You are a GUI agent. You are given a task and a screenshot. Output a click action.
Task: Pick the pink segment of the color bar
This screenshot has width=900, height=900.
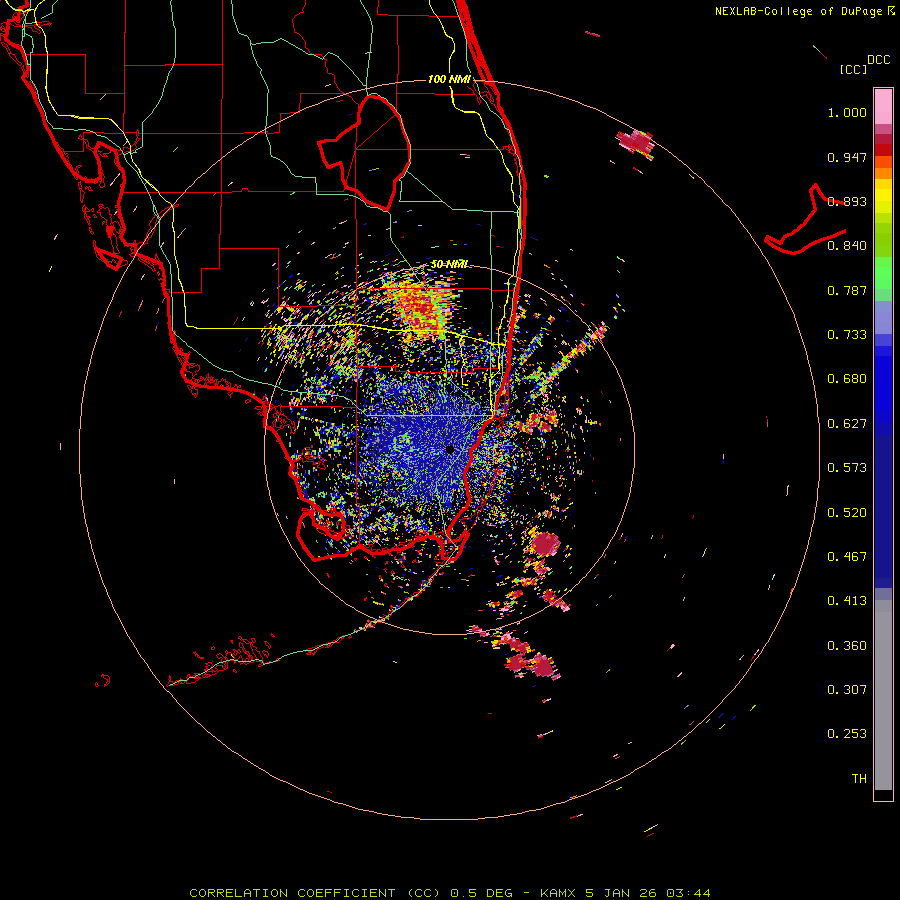point(883,106)
